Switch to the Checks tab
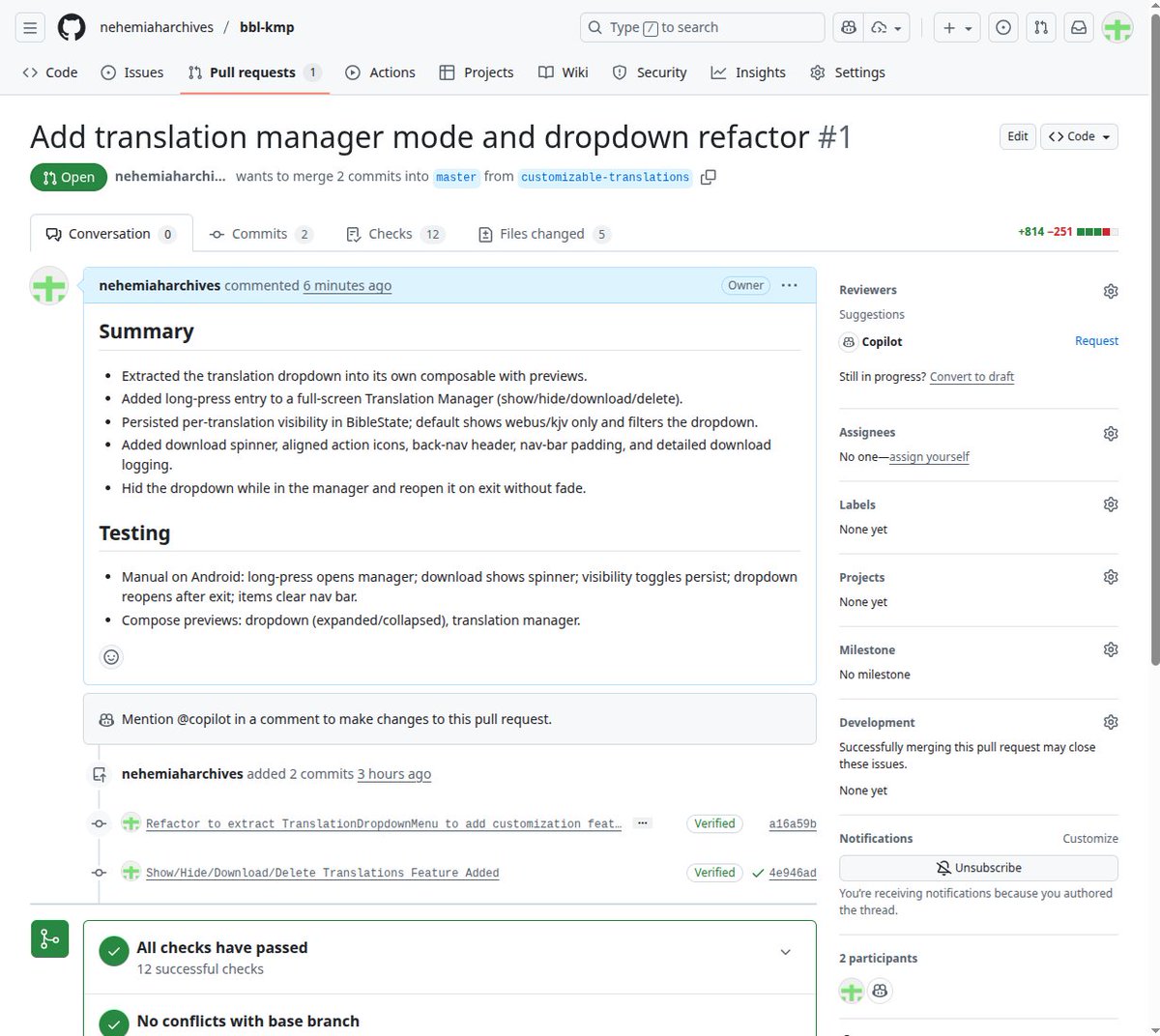1160x1036 pixels. [394, 234]
